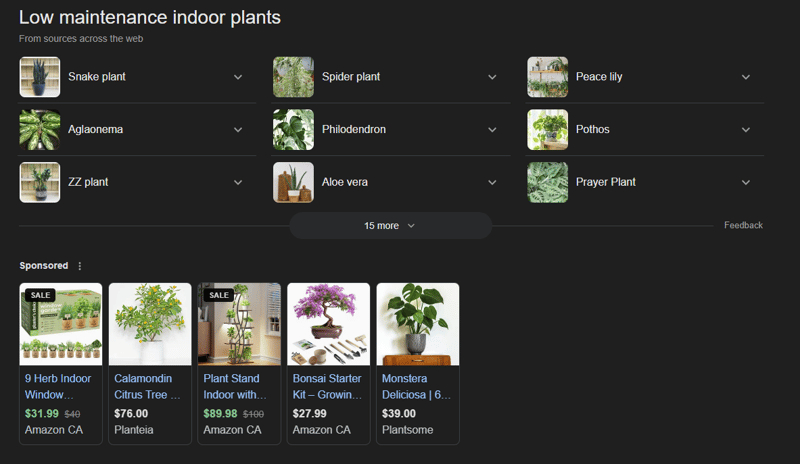800x464 pixels.
Task: Expand the Peace lily entry chevron
Action: pyautogui.click(x=746, y=77)
